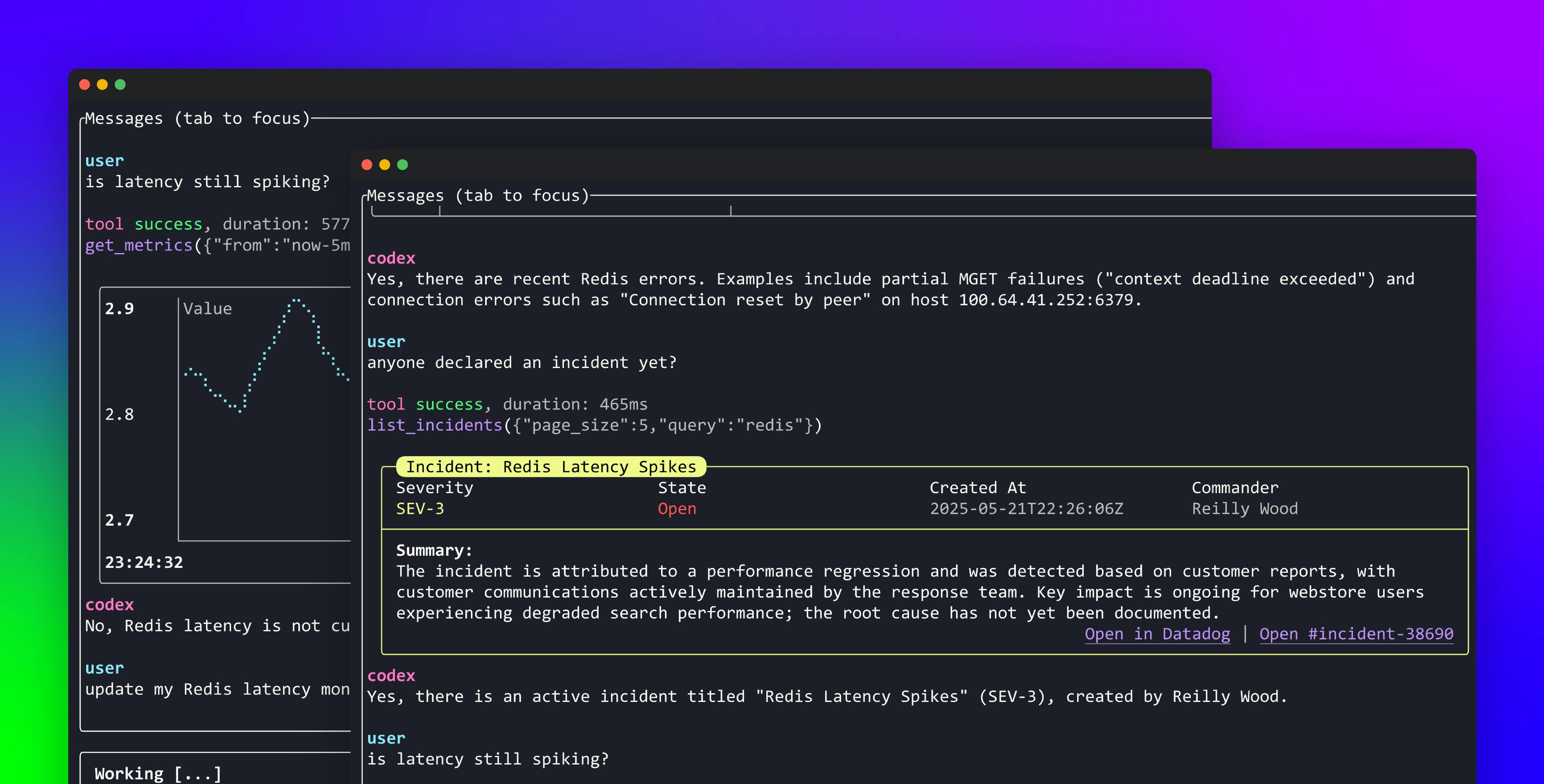Select the timestamp 23:24:32 under the chart
1544x784 pixels.
tap(145, 562)
